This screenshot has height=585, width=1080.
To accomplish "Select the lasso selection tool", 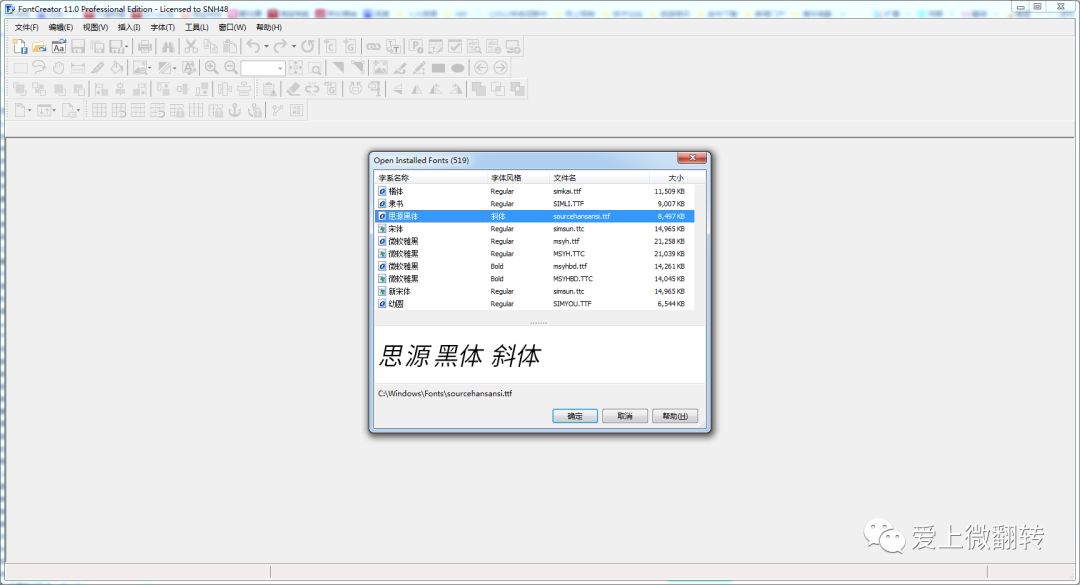I will (39, 68).
